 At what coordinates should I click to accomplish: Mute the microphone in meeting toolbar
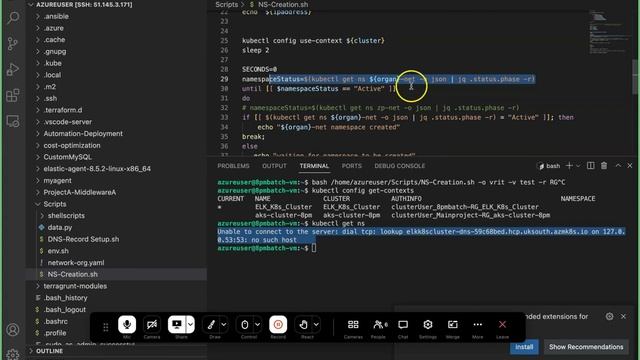[x=127, y=324]
